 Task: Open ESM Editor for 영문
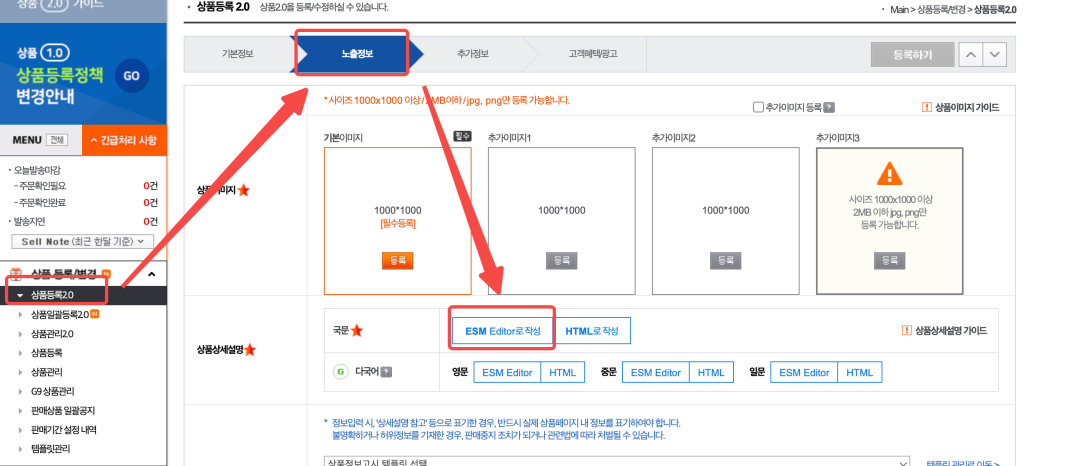[x=507, y=372]
